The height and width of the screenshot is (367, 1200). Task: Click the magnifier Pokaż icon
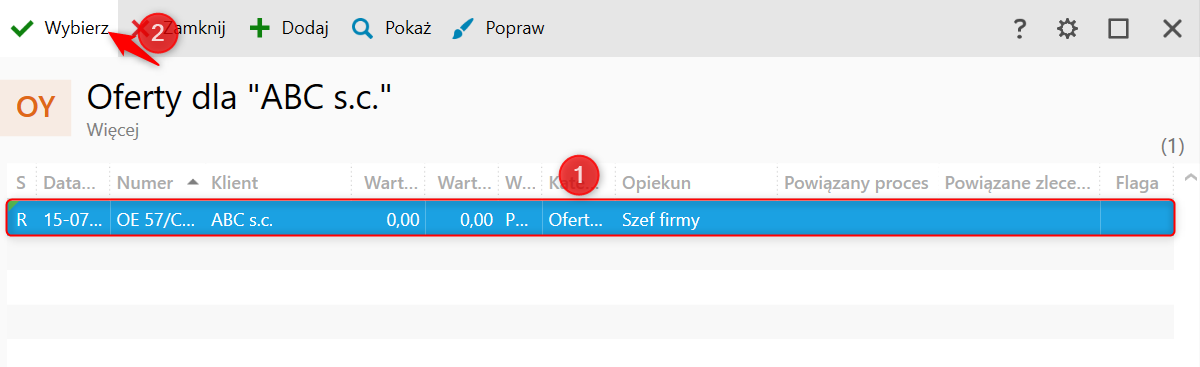click(x=362, y=28)
